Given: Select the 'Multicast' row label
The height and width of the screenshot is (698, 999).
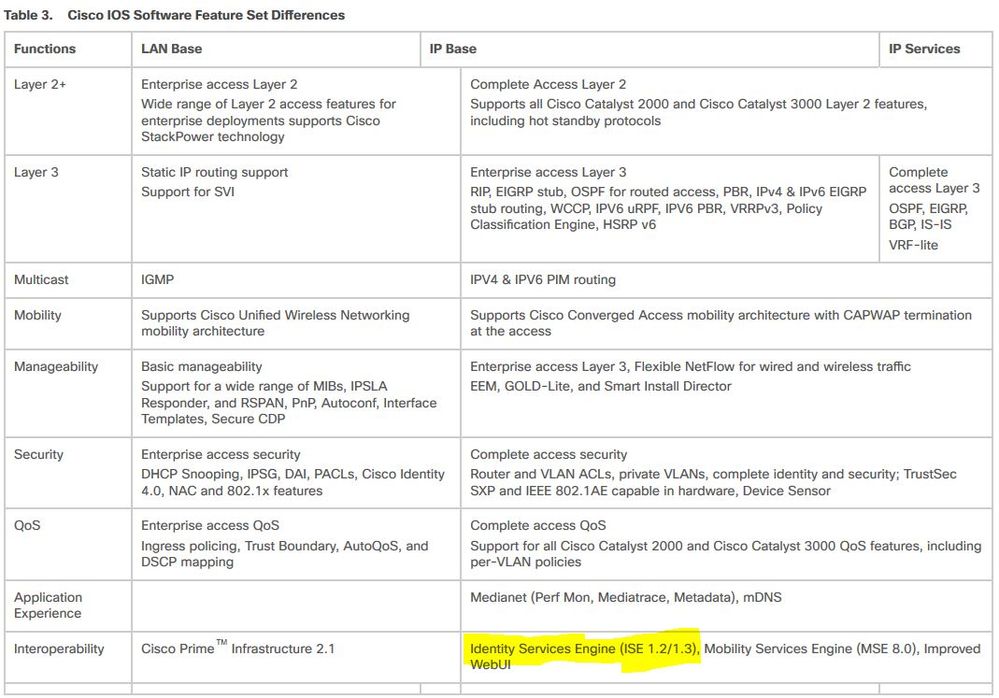Looking at the screenshot, I should (41, 279).
